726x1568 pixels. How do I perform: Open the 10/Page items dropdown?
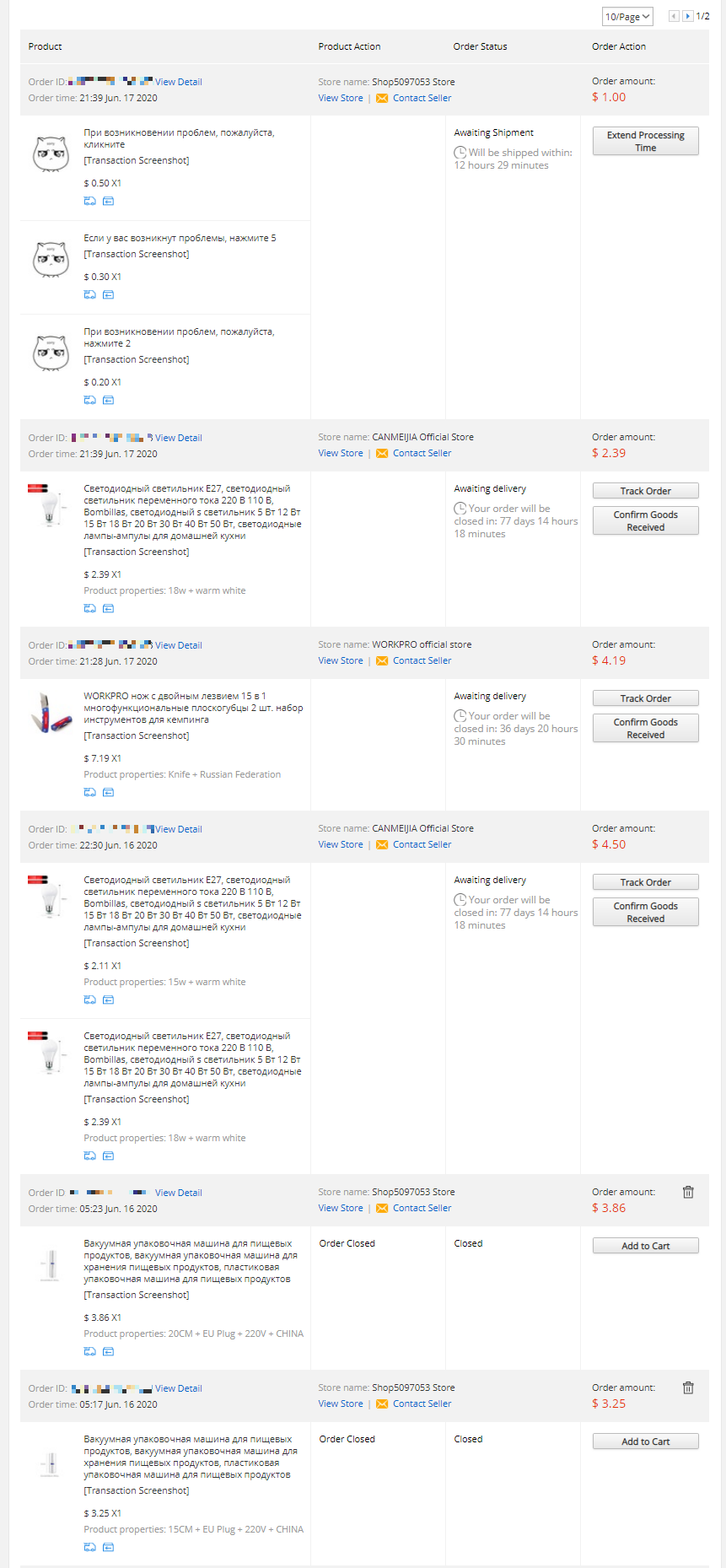coord(627,17)
